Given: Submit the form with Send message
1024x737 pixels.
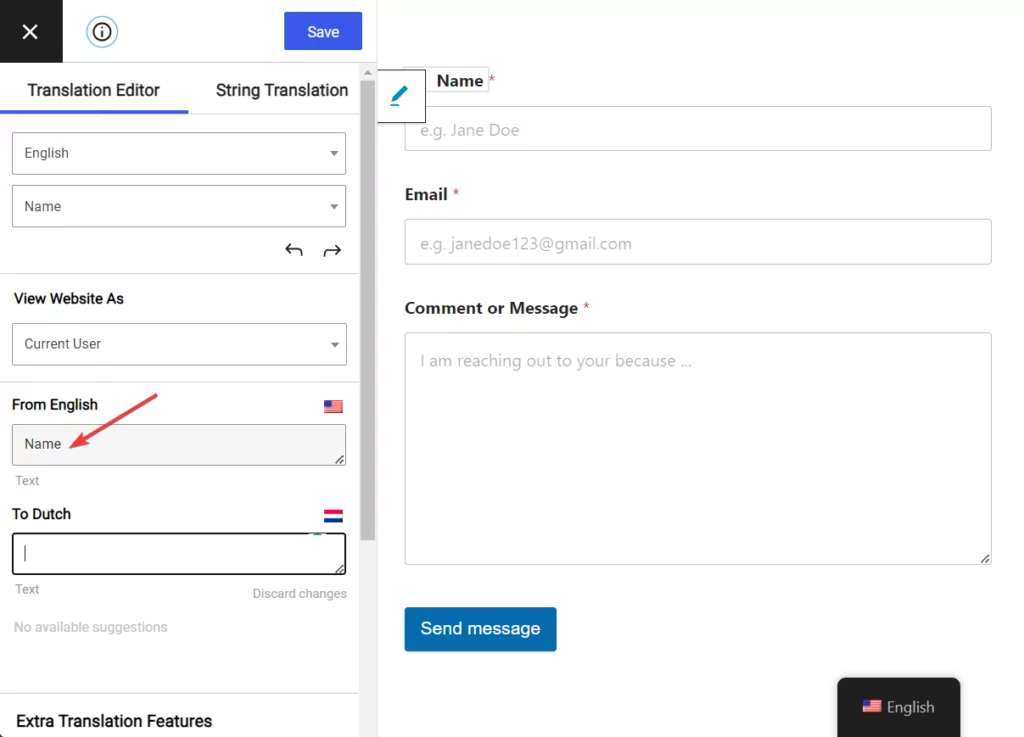Looking at the screenshot, I should [480, 629].
